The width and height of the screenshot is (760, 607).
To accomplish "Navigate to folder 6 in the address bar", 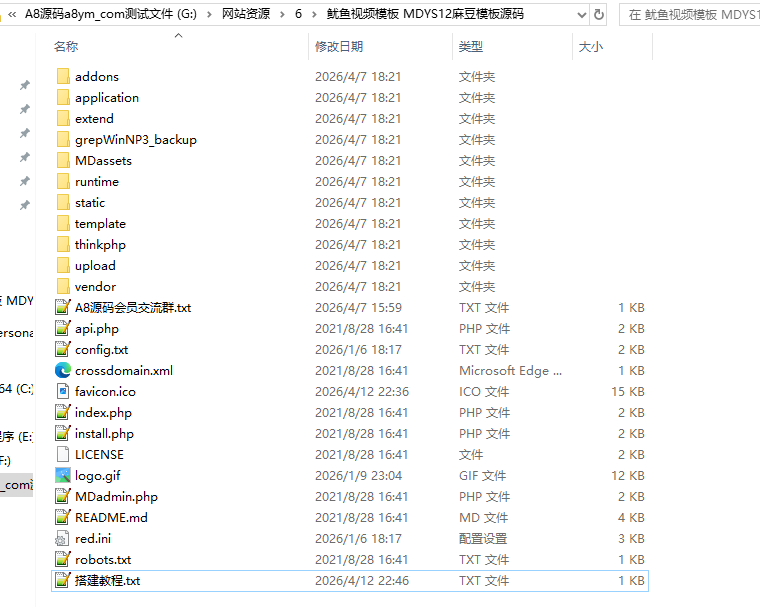I will point(299,14).
